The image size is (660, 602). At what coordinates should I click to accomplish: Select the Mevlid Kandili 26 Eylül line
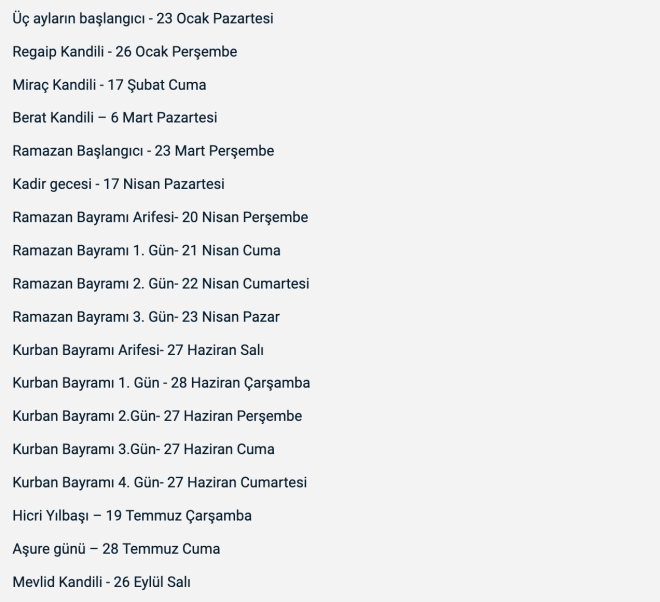(x=101, y=582)
